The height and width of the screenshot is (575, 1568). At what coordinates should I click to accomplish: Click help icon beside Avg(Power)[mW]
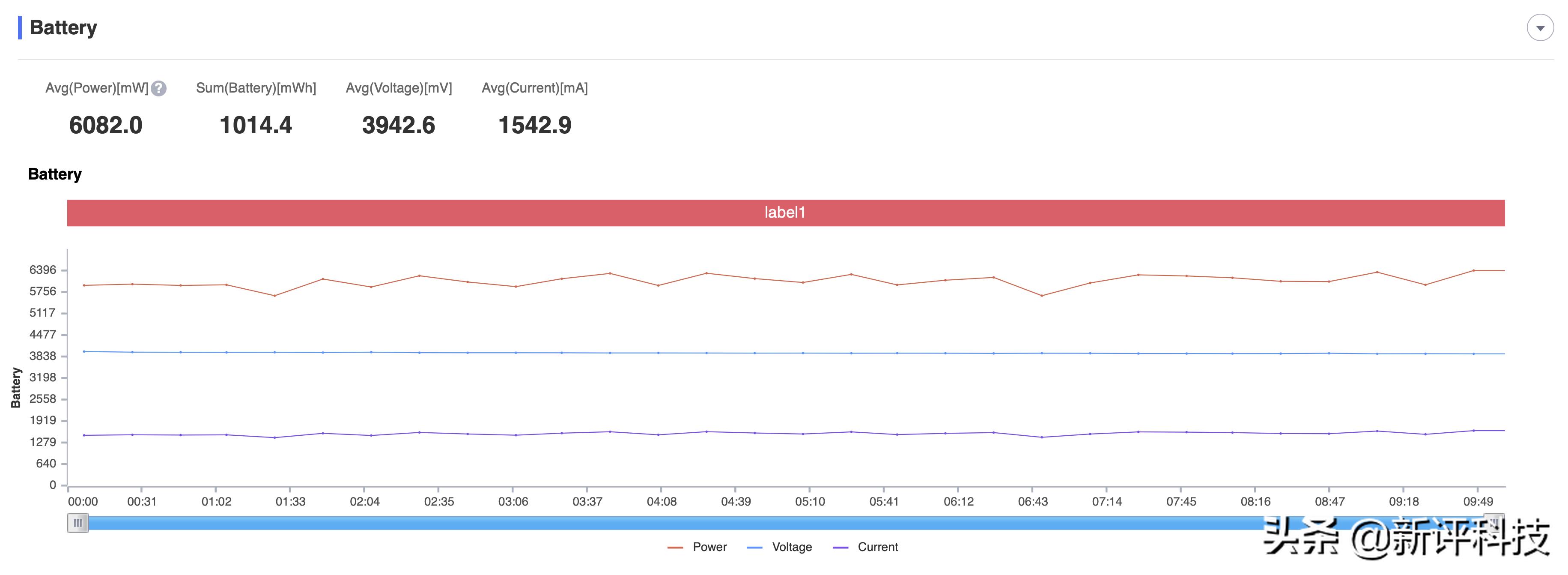[x=159, y=89]
